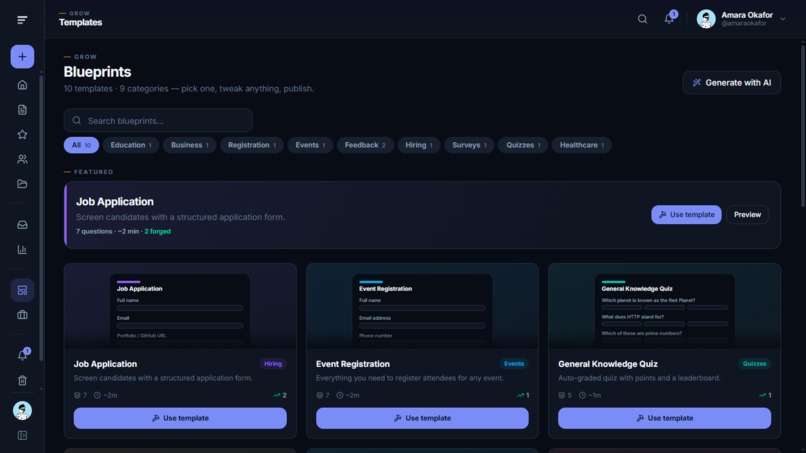Click the Job Application card preview thumbnail
The width and height of the screenshot is (806, 453).
coord(180,306)
